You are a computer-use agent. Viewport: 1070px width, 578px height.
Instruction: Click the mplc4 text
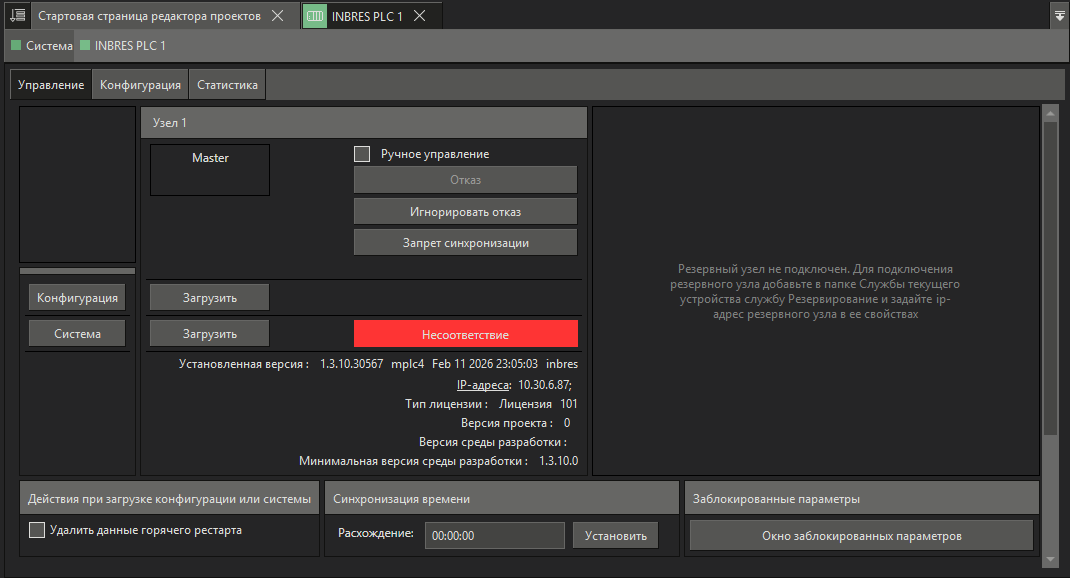coord(407,364)
